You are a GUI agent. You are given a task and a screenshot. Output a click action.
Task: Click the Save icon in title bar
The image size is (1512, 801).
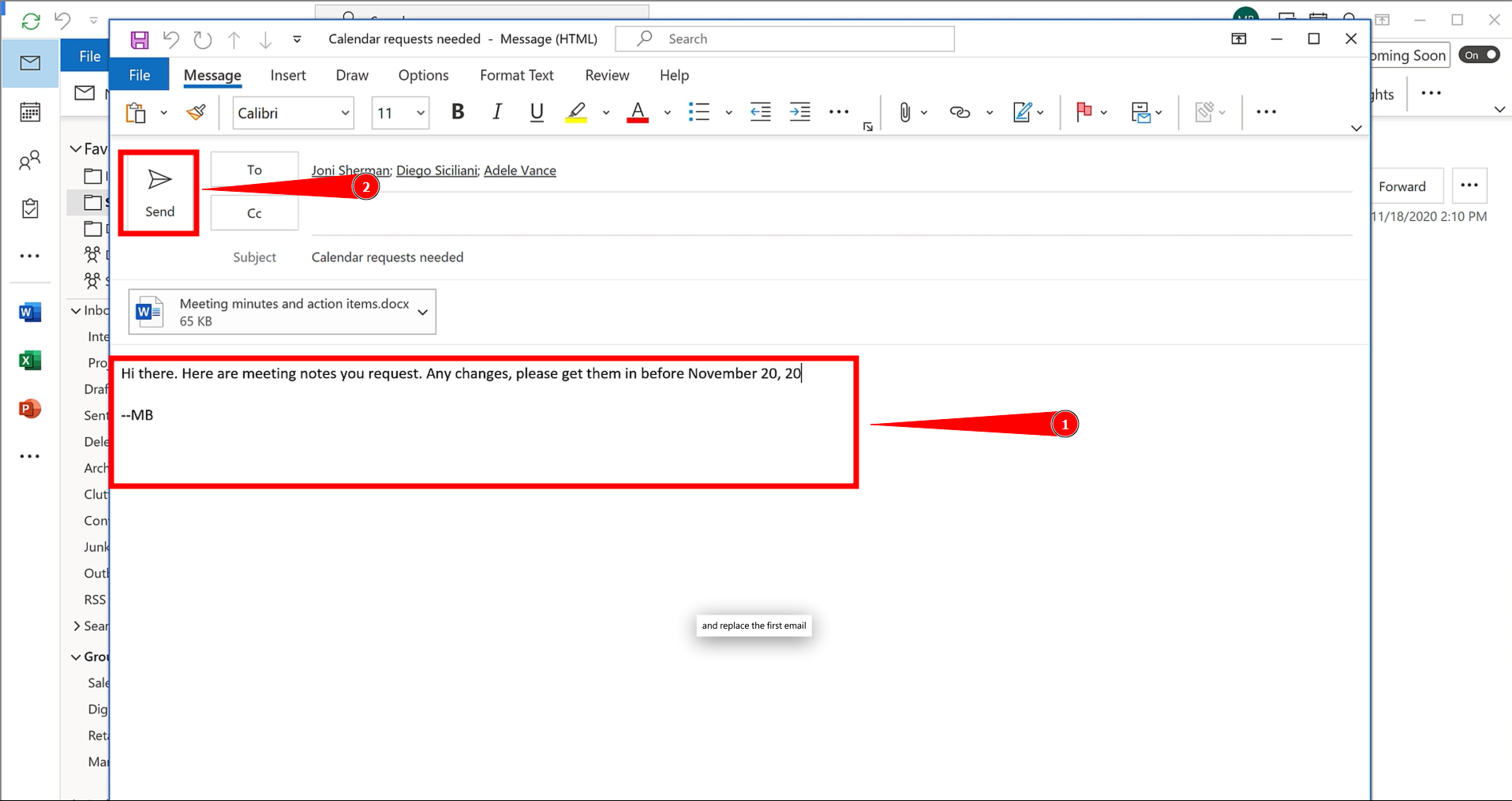[140, 39]
